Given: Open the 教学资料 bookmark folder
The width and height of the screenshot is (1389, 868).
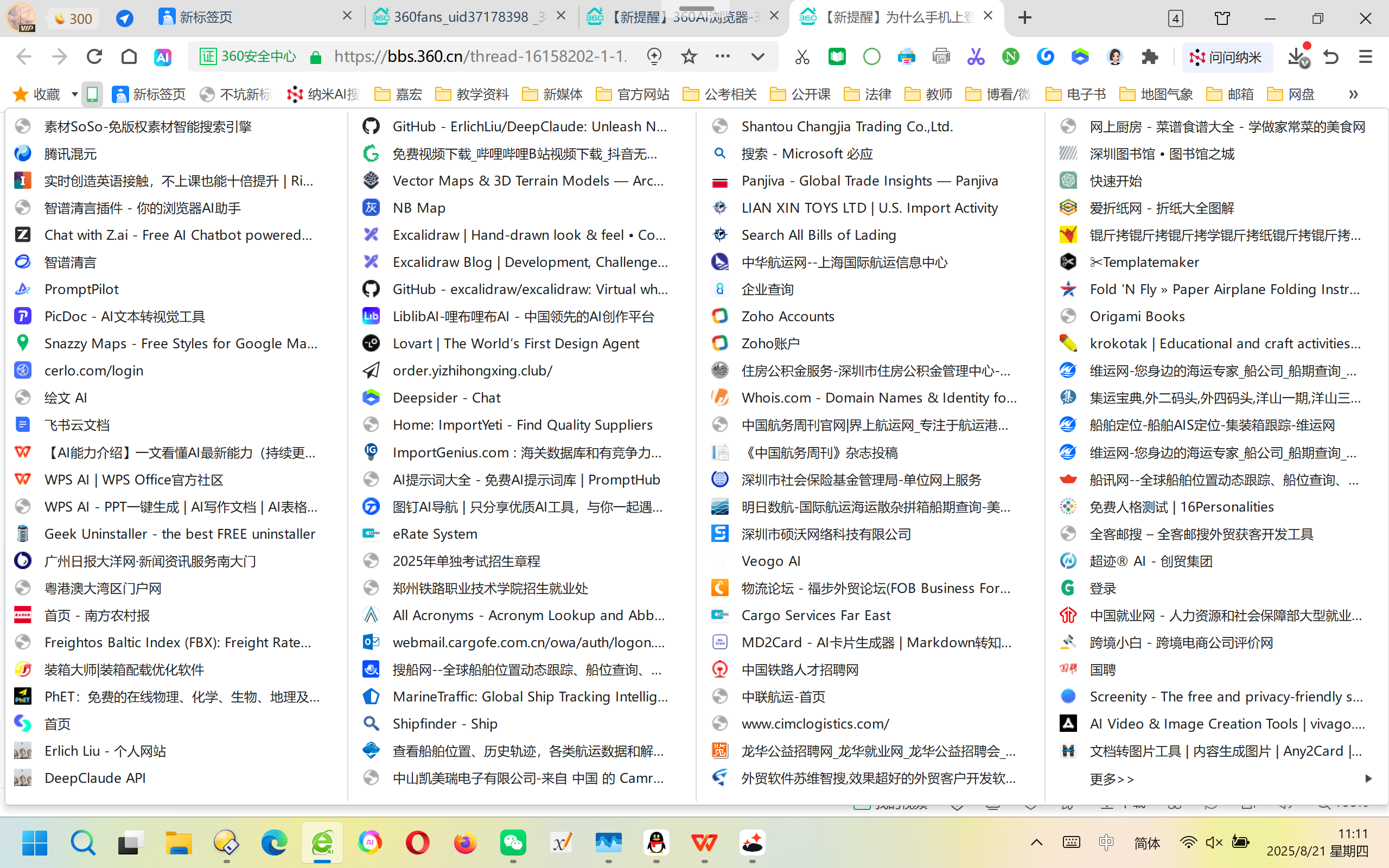Looking at the screenshot, I should tap(472, 94).
